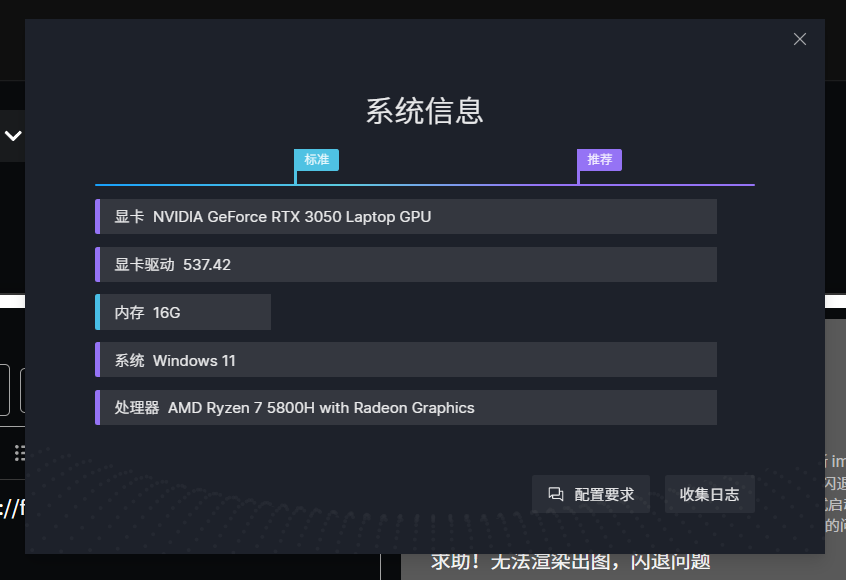Screen dimensions: 846x580
Task: Click the purple accent bar on the 显卡 row
Action: (98, 216)
